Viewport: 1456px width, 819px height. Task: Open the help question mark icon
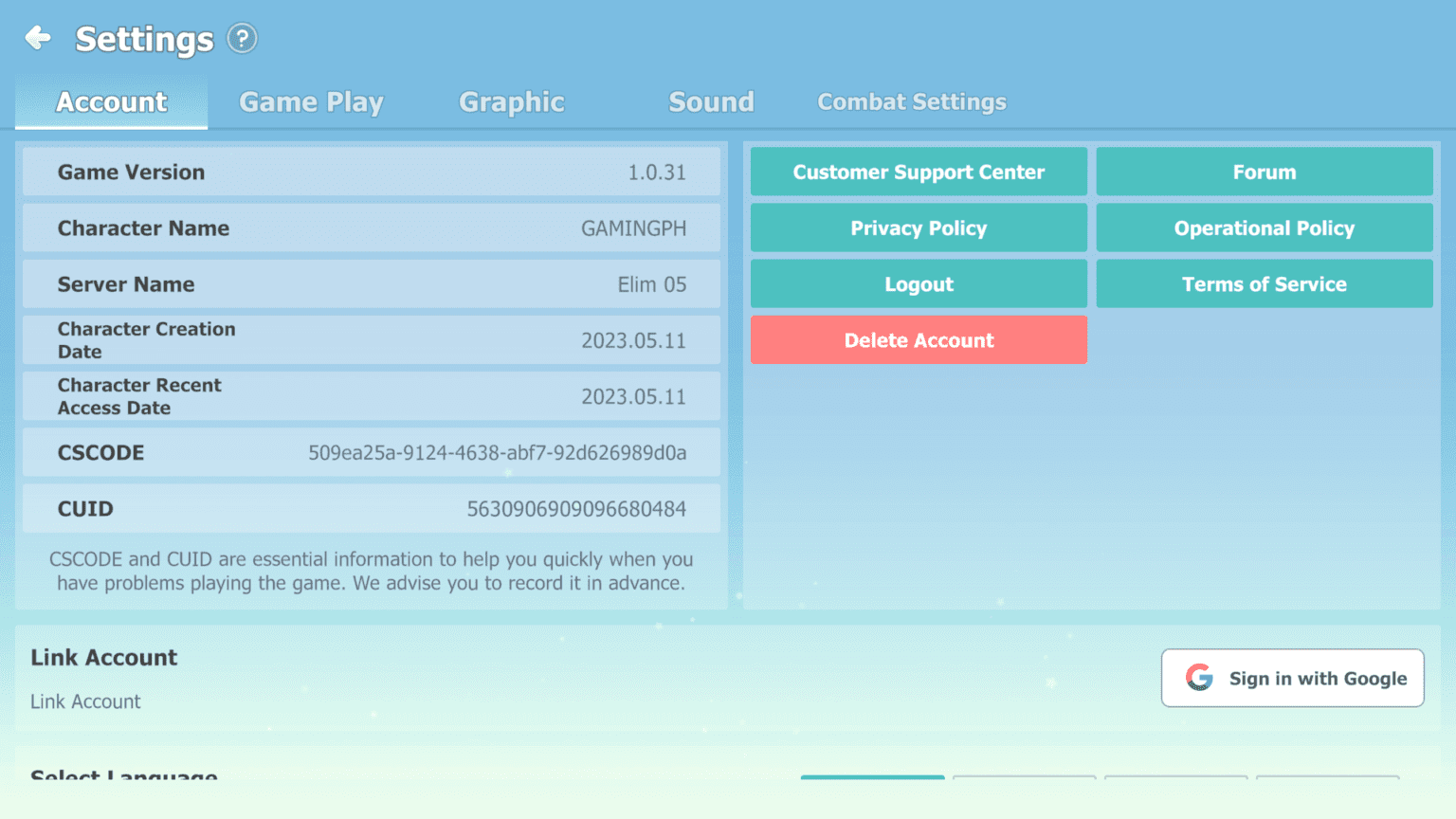click(243, 39)
